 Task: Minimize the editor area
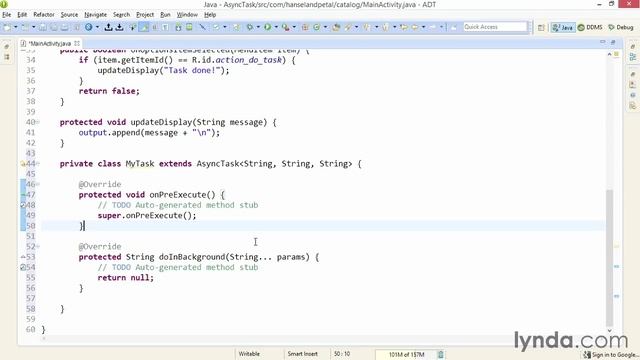point(602,42)
